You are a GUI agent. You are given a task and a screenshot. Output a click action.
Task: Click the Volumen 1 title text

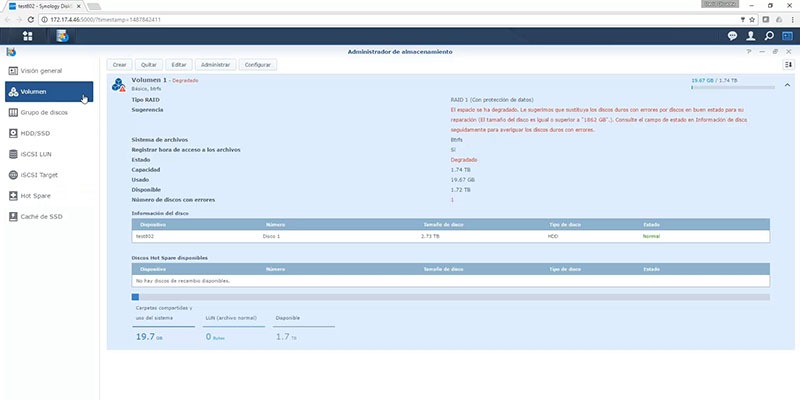(149, 80)
